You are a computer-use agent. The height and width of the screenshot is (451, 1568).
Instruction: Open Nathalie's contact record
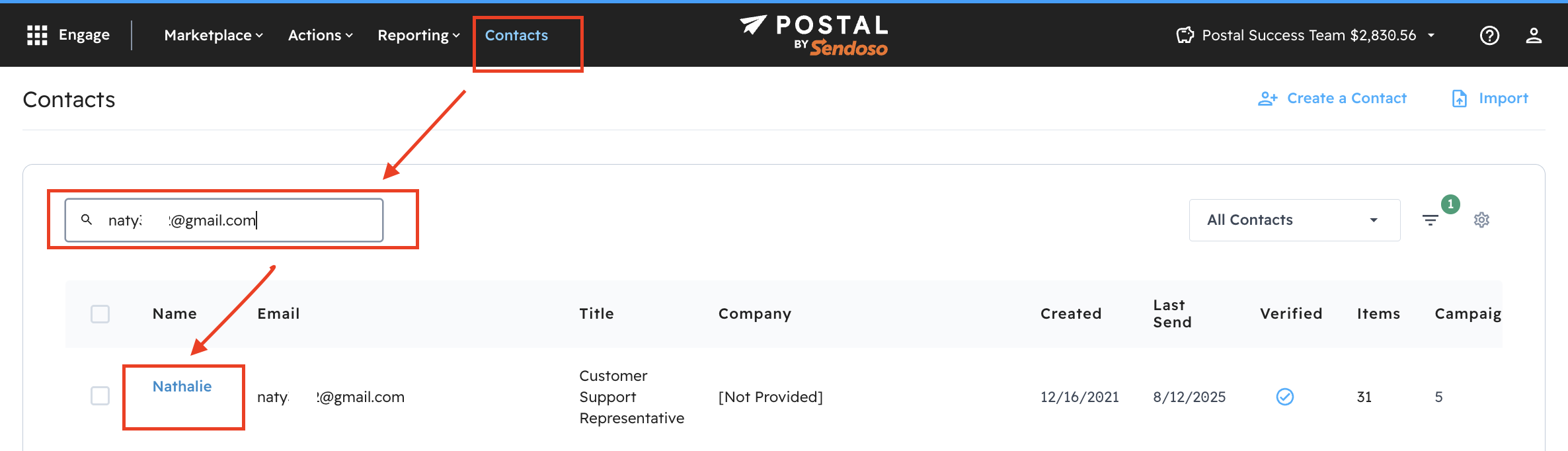click(x=182, y=386)
